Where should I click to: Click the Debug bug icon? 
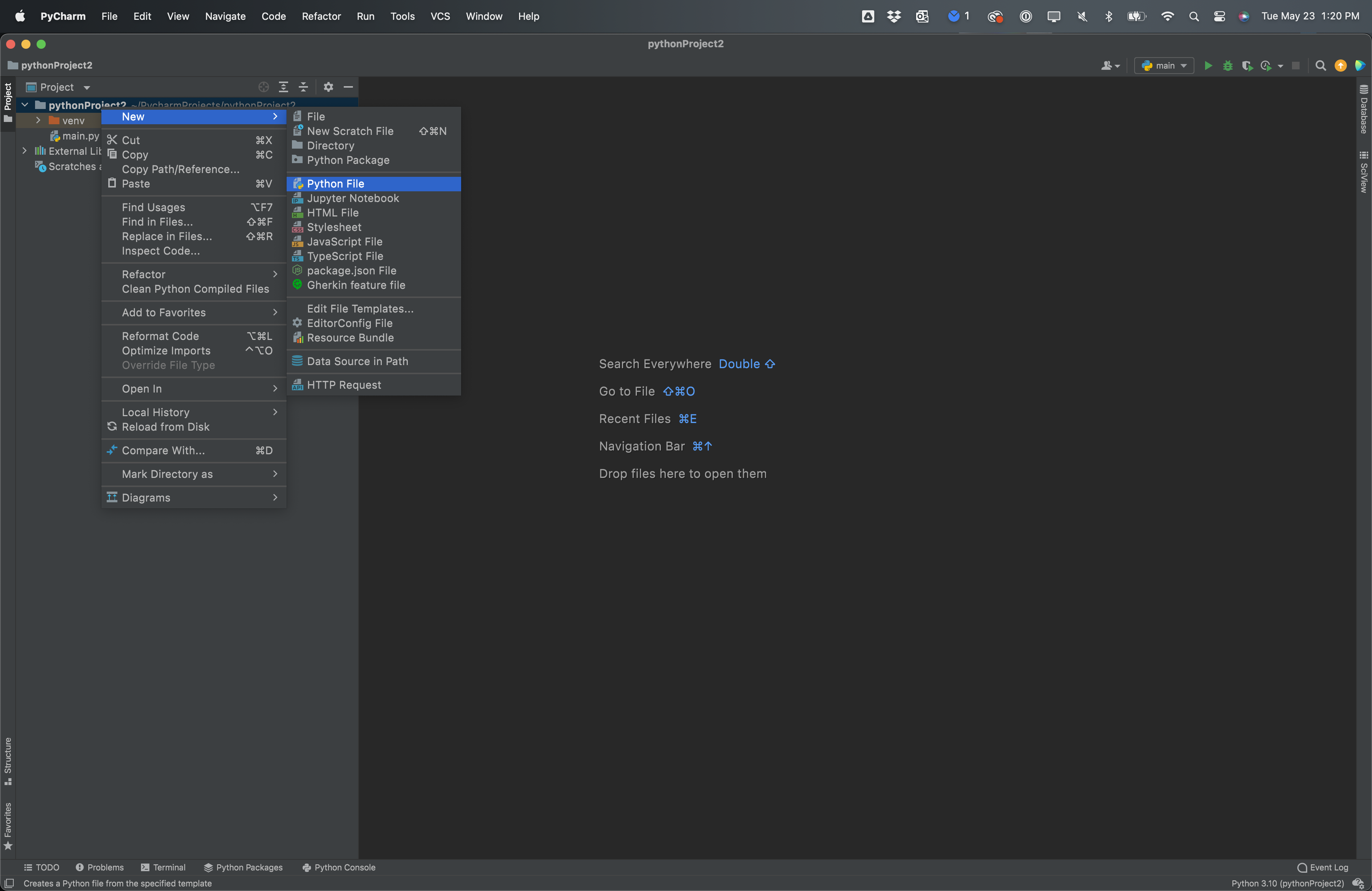pyautogui.click(x=1228, y=66)
